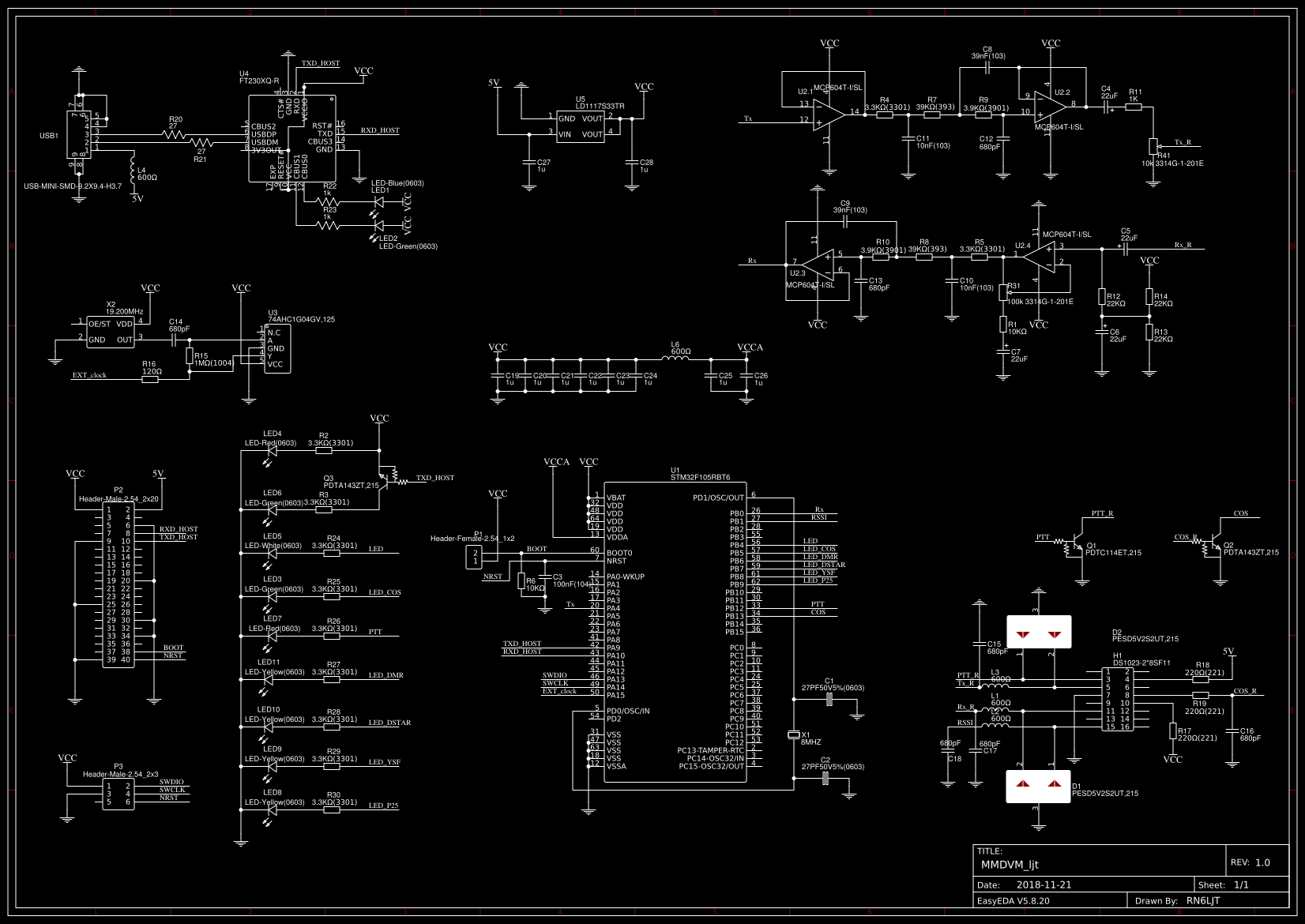Select the Sheet 1/1 label
This screenshot has width=1305, height=924.
point(1224,885)
